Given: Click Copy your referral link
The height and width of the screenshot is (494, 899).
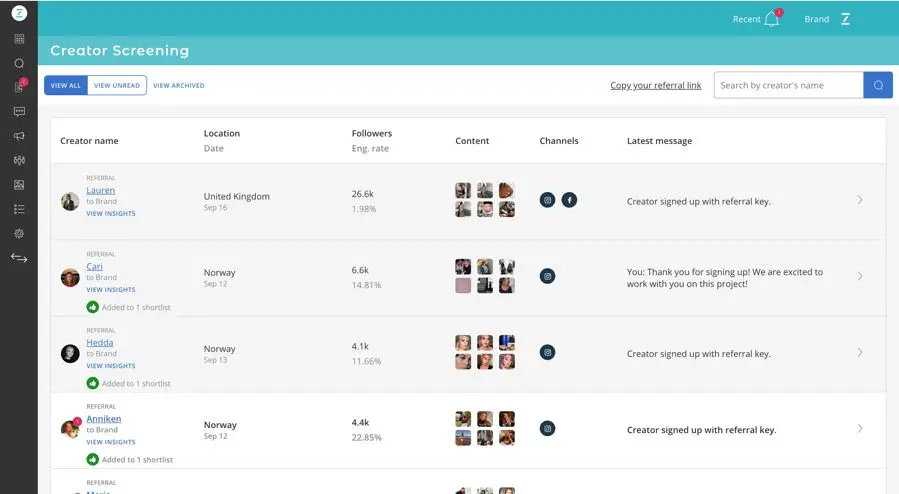Looking at the screenshot, I should (656, 86).
